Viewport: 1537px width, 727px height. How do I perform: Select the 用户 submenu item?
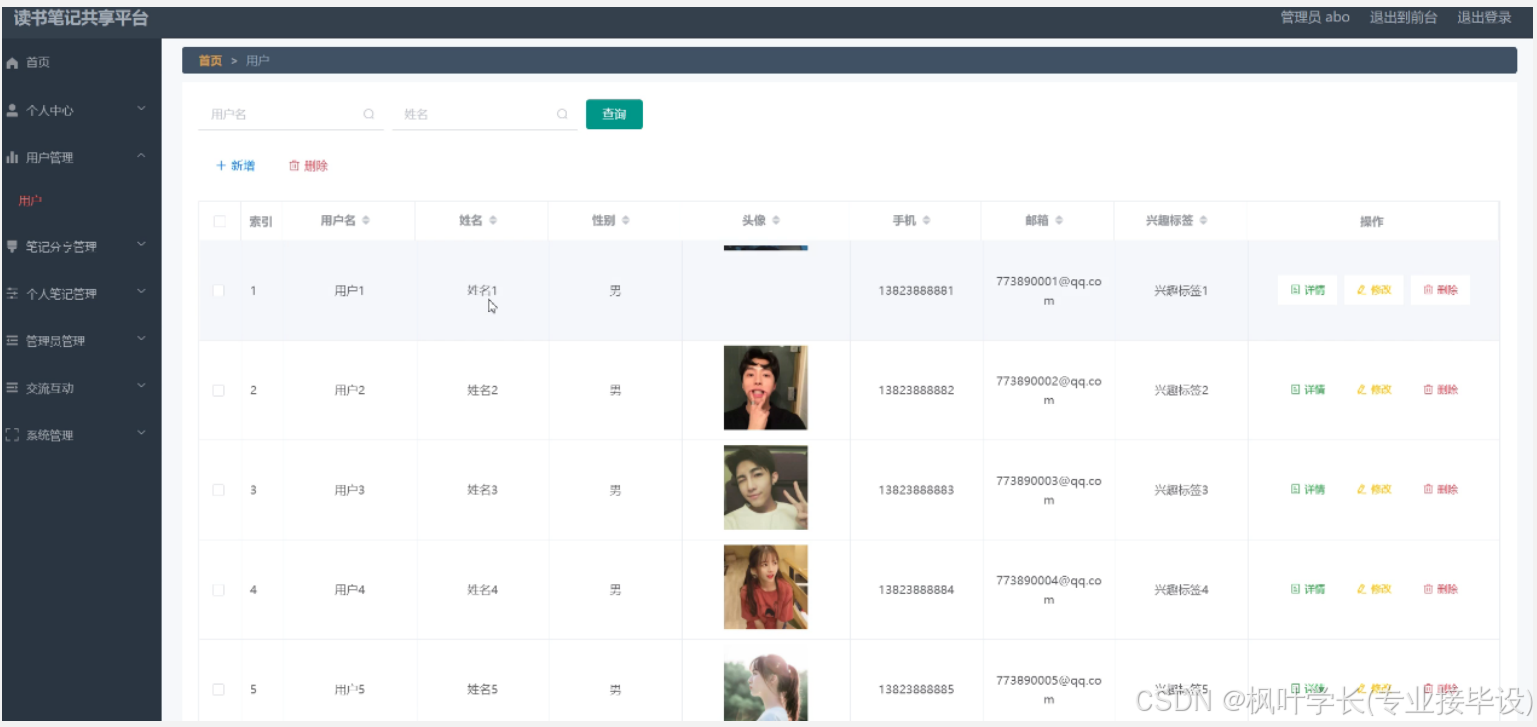[x=81, y=201]
